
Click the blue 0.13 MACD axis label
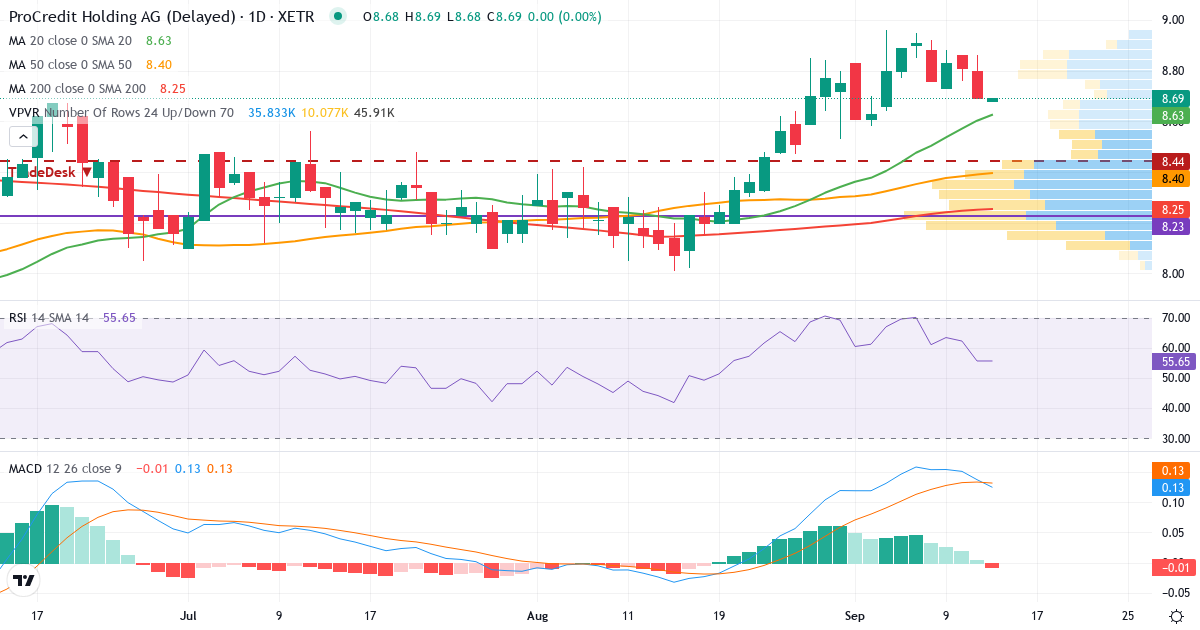tap(1172, 487)
